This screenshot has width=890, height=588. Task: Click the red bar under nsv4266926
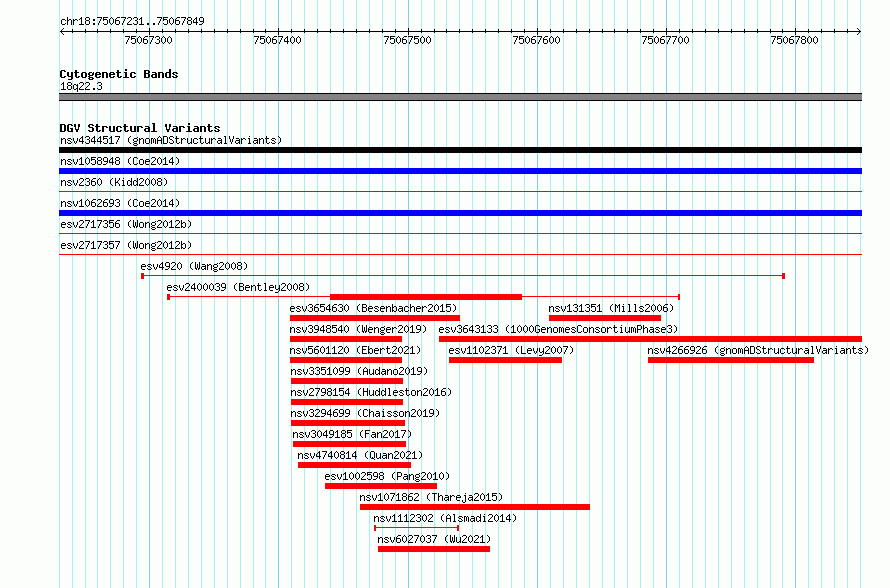(731, 360)
